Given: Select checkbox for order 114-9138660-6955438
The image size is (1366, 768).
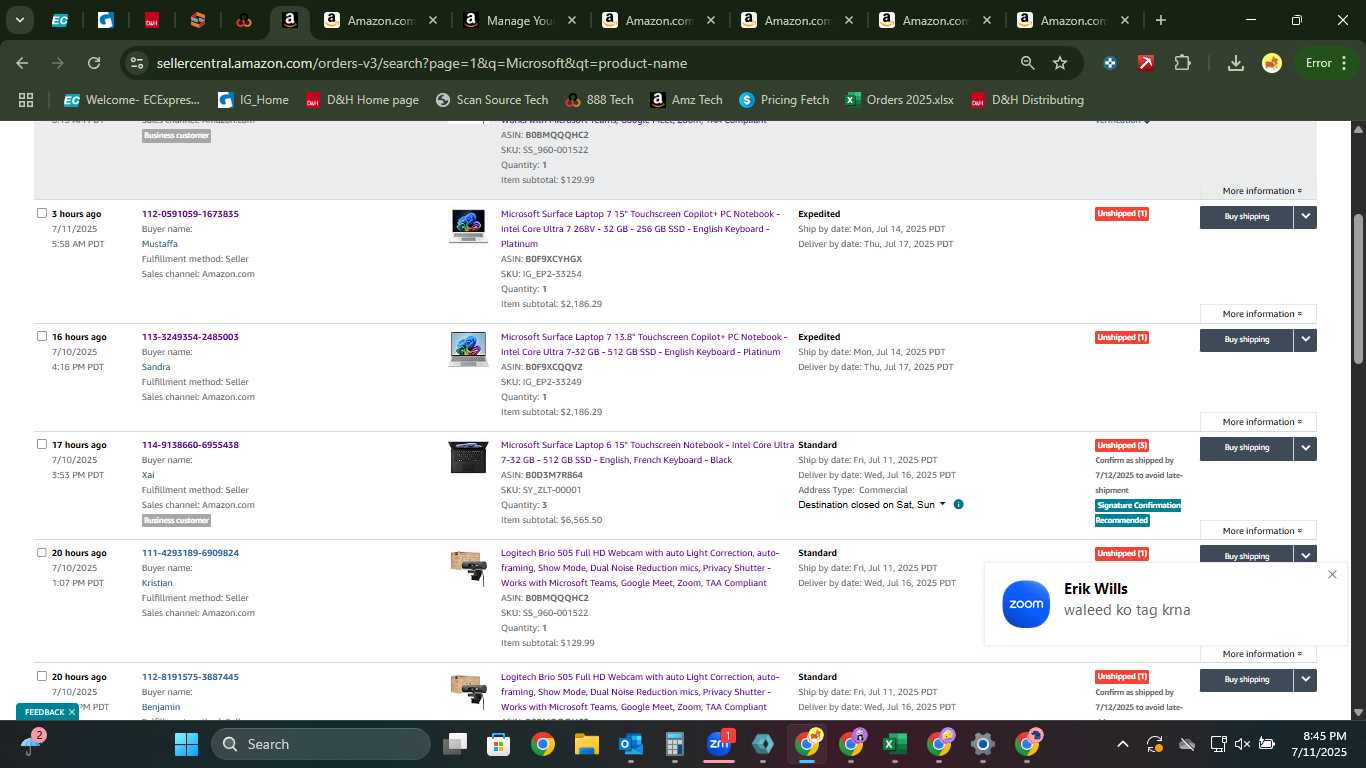Looking at the screenshot, I should (x=42, y=444).
